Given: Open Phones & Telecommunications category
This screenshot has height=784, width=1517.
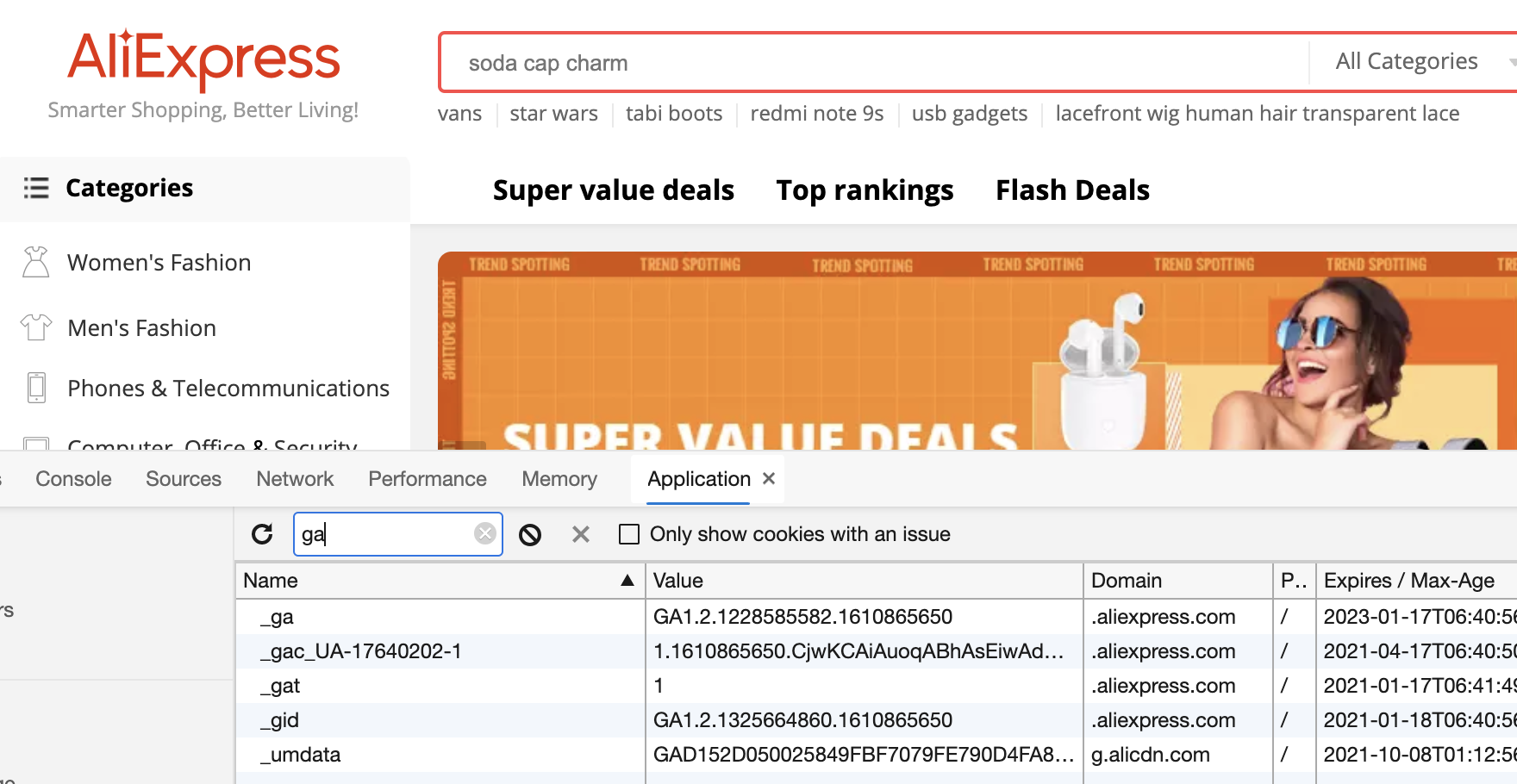Looking at the screenshot, I should click(228, 389).
